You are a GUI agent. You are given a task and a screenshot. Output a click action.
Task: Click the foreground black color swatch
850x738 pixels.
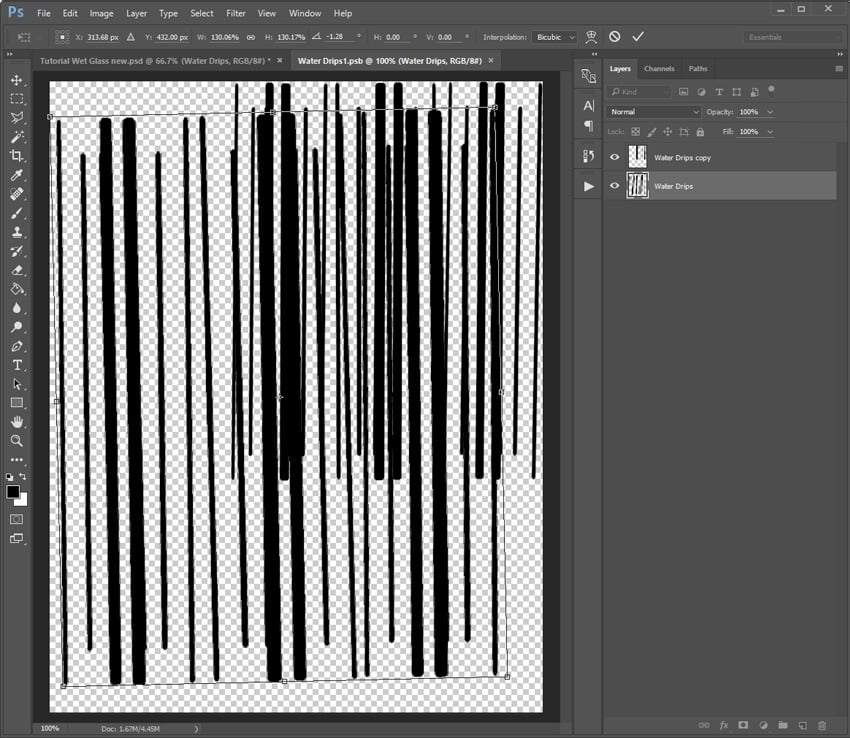point(13,492)
